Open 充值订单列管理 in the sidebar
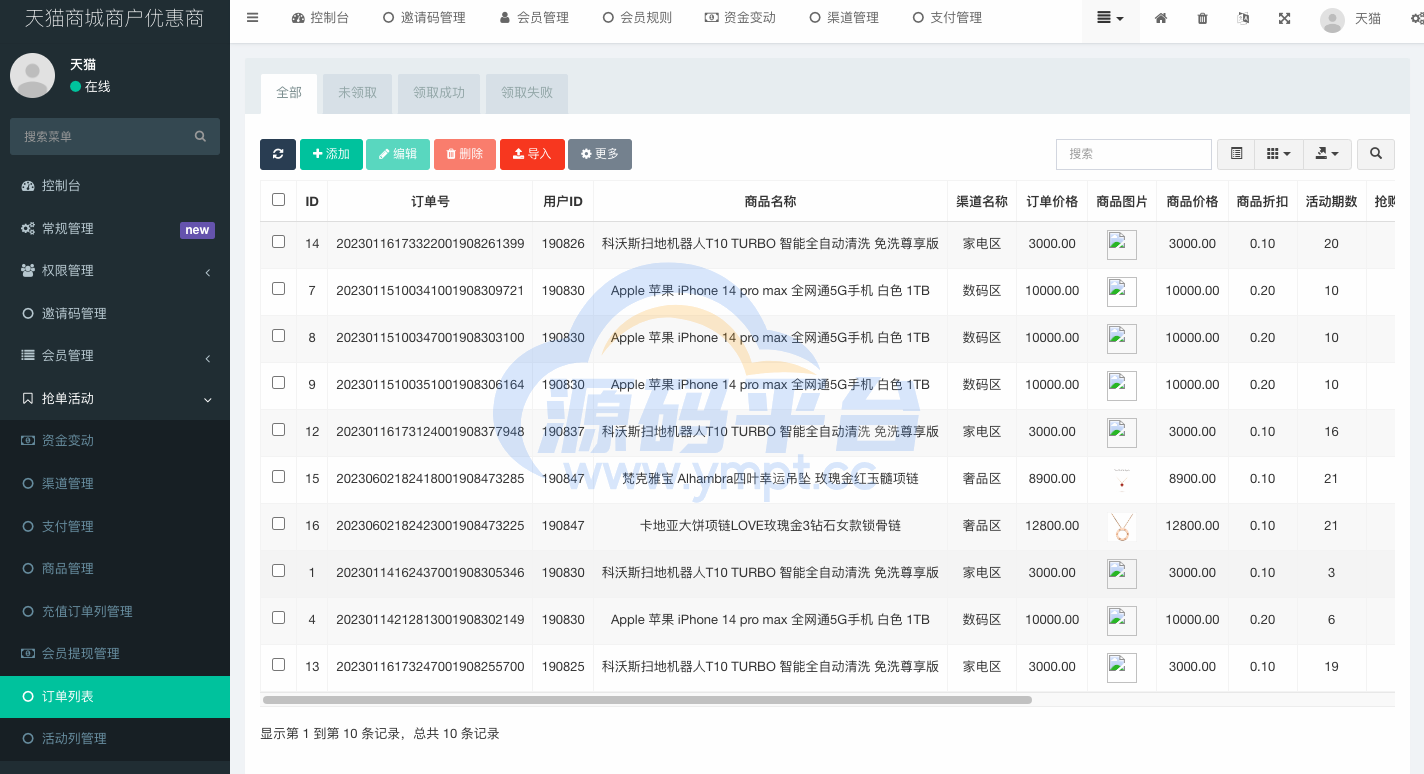 pos(115,611)
